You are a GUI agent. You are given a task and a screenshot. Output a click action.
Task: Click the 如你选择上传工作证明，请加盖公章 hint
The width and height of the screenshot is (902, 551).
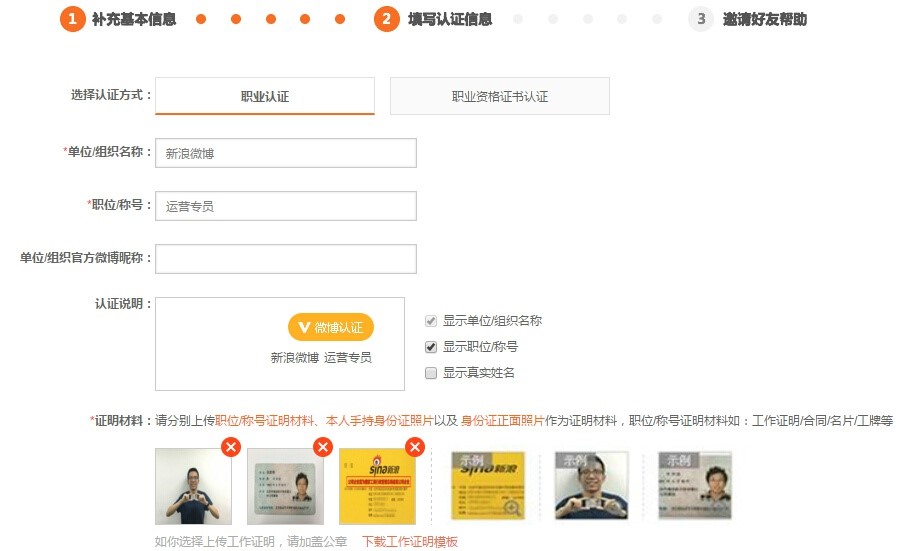click(251, 541)
